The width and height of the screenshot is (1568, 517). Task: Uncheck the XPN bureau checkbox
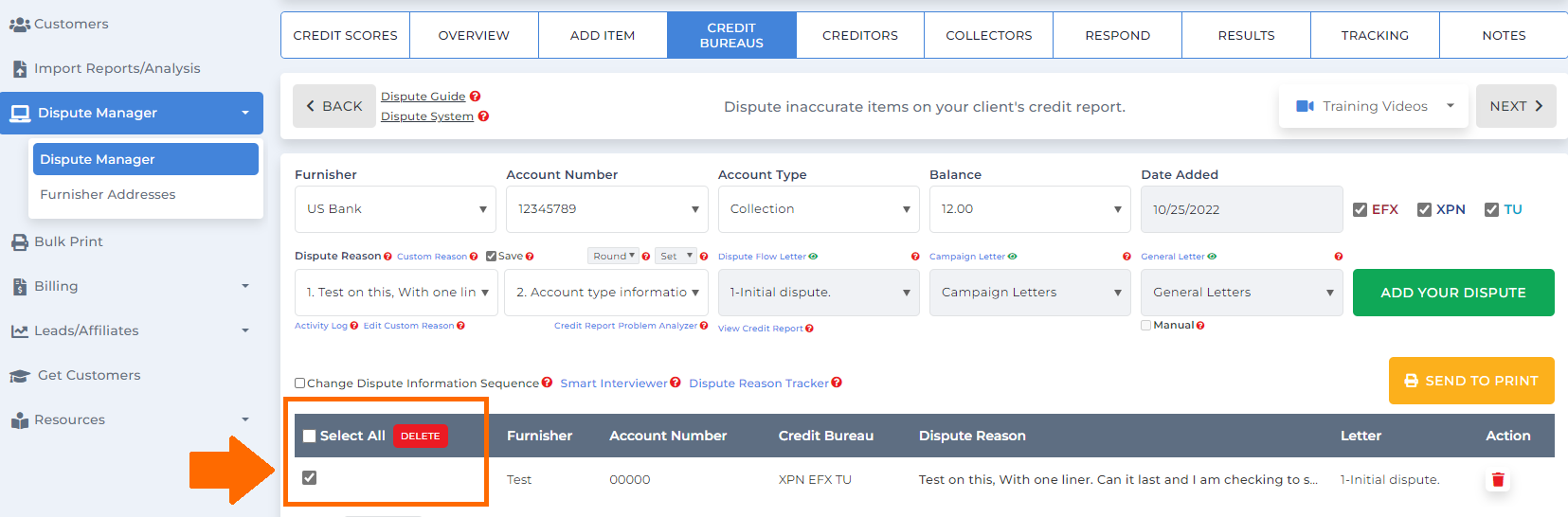coord(1424,210)
